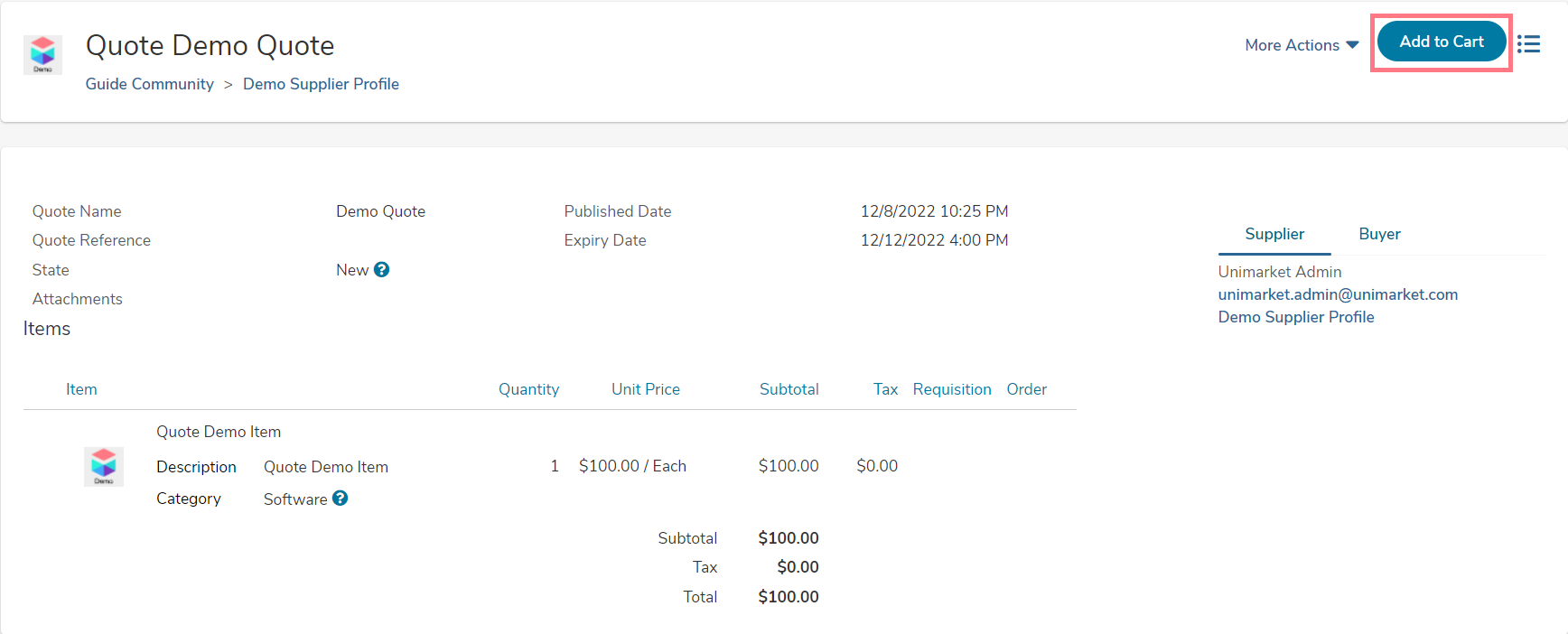The image size is (1568, 634).
Task: Click the unimarket.admin@unimarket.com email link
Action: 1338,294
